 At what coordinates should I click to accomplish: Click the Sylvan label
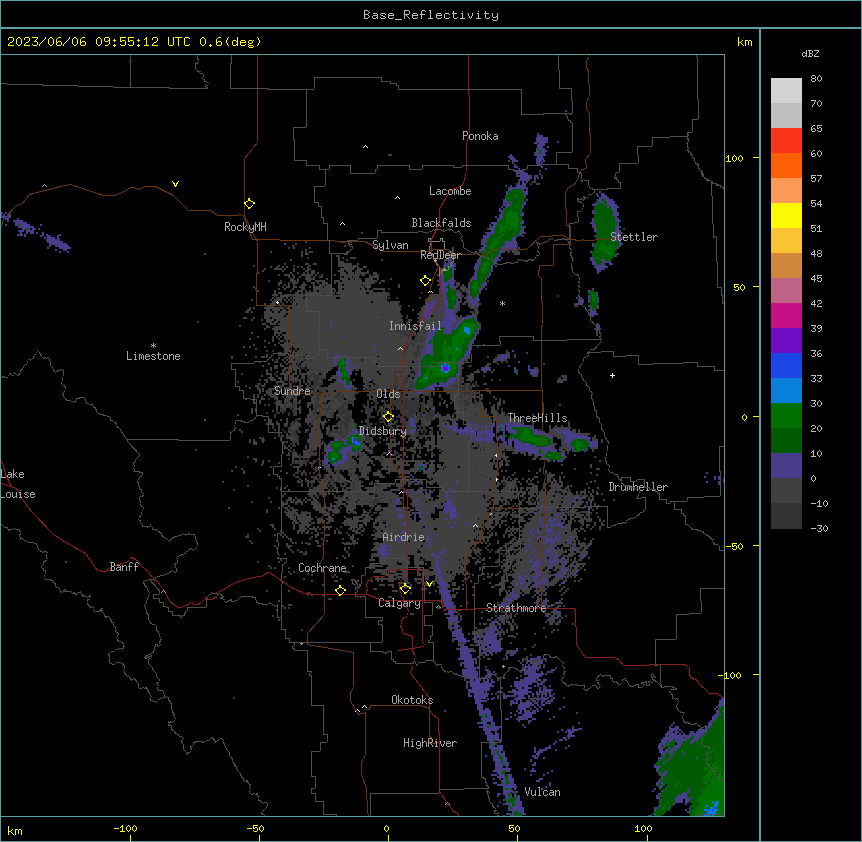click(390, 245)
